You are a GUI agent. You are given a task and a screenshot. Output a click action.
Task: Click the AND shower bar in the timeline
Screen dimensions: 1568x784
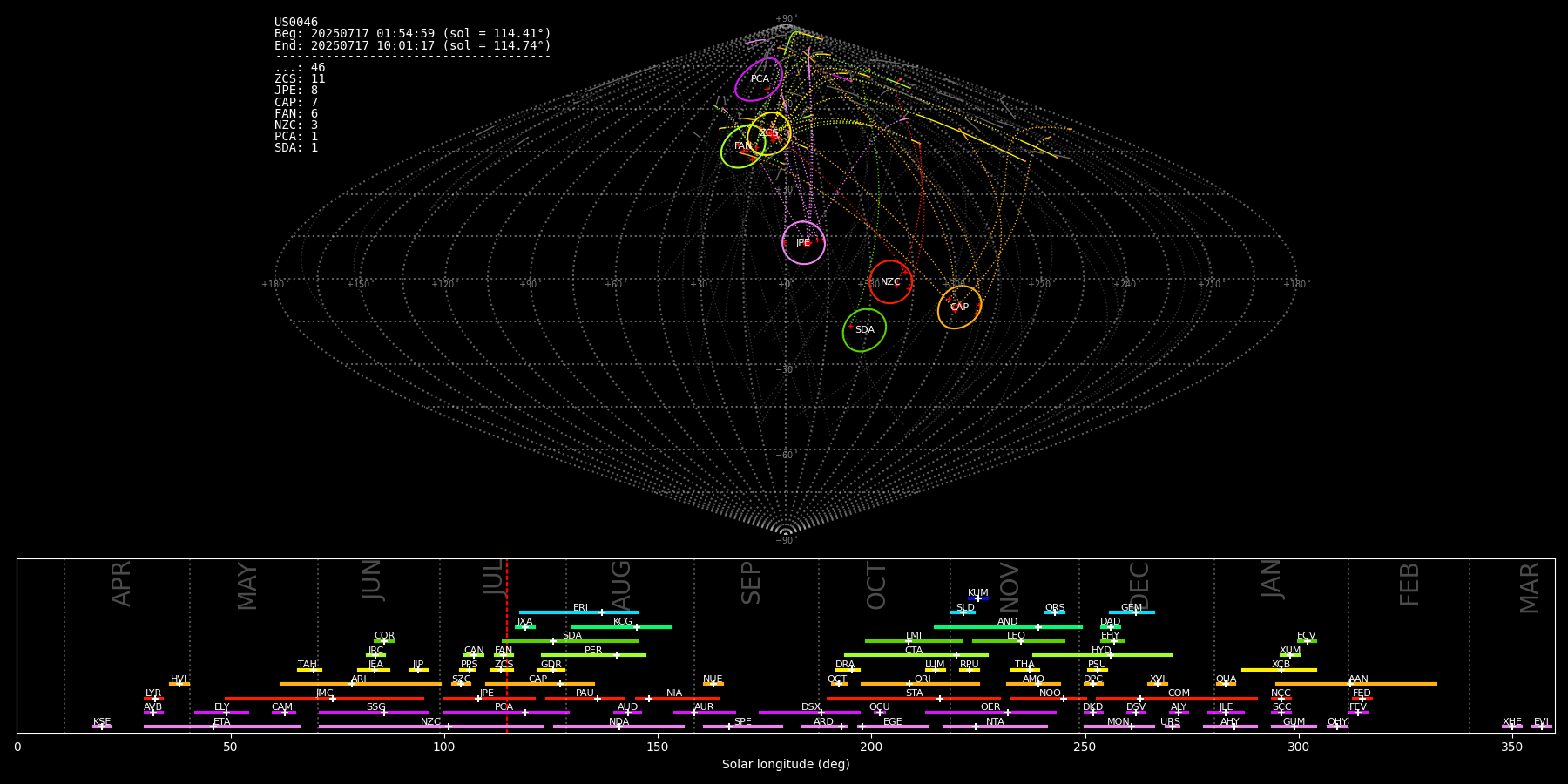1008,626
